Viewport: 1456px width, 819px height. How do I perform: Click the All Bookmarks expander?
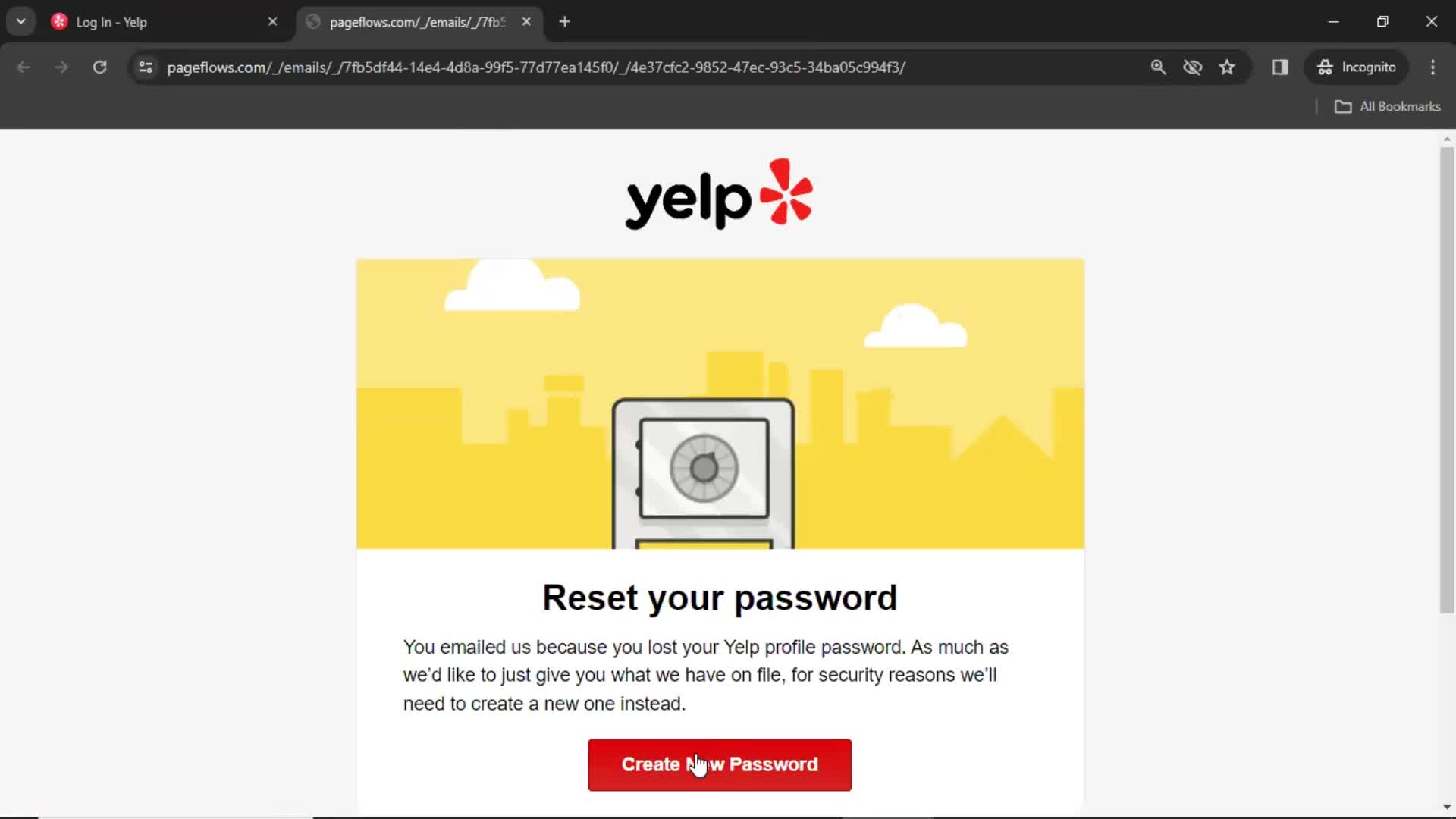click(1390, 106)
